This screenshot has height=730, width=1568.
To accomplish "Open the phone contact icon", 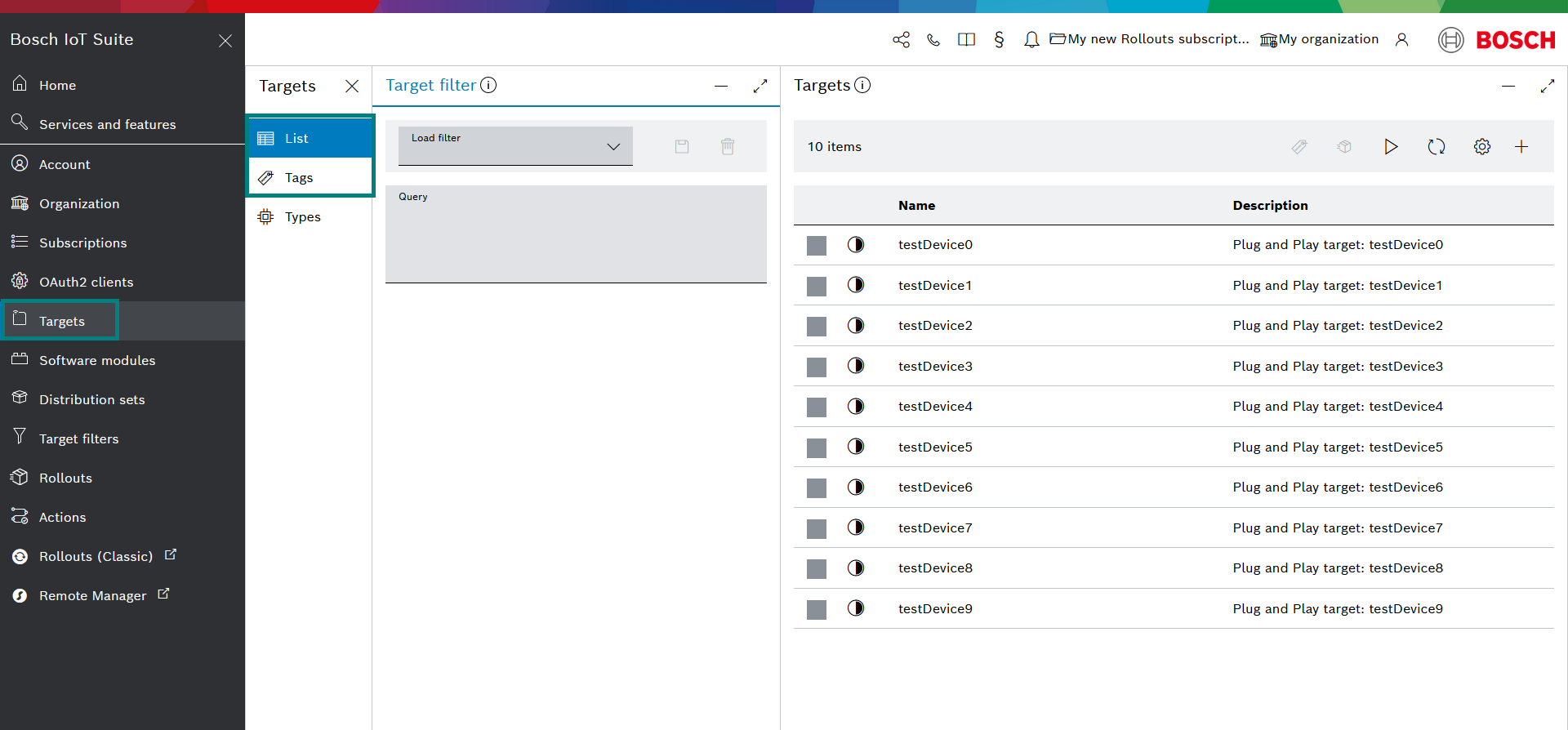I will pos(933,39).
